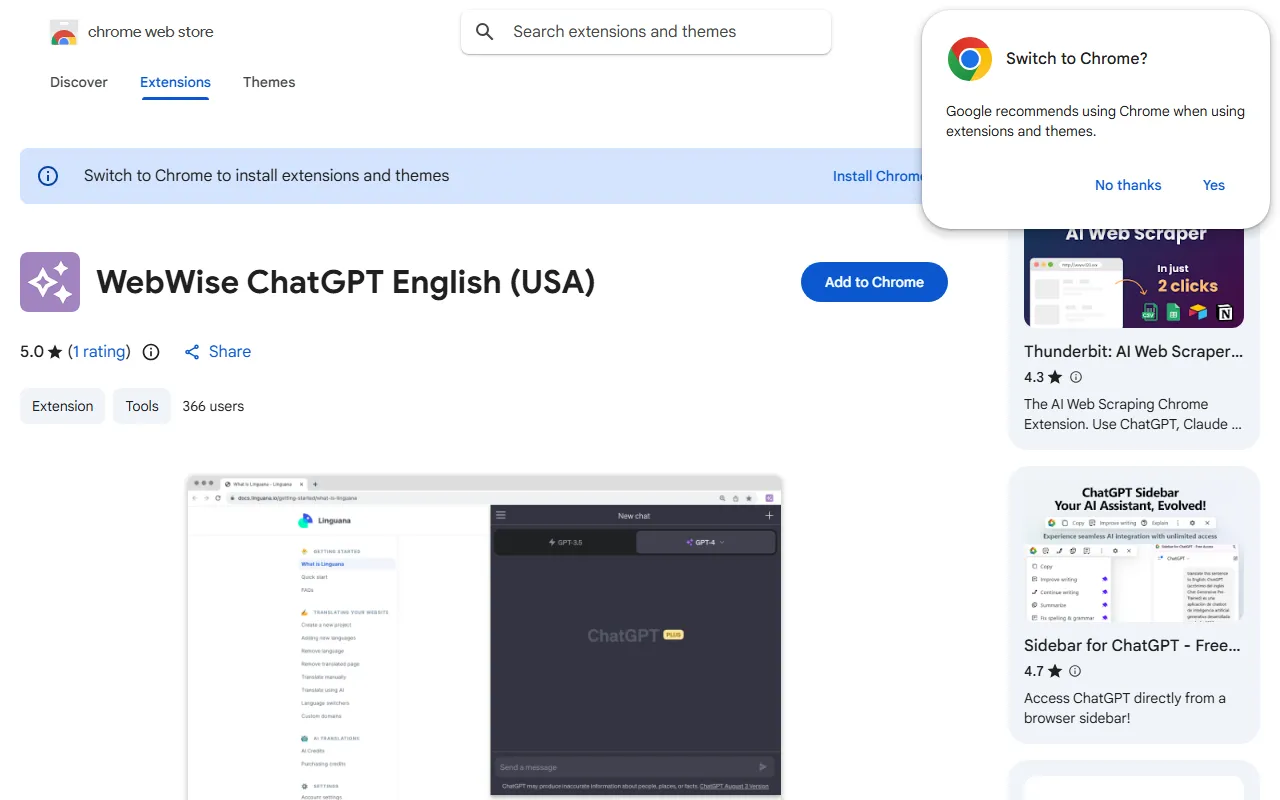Open the 1 rating link
The image size is (1280, 800).
[99, 352]
